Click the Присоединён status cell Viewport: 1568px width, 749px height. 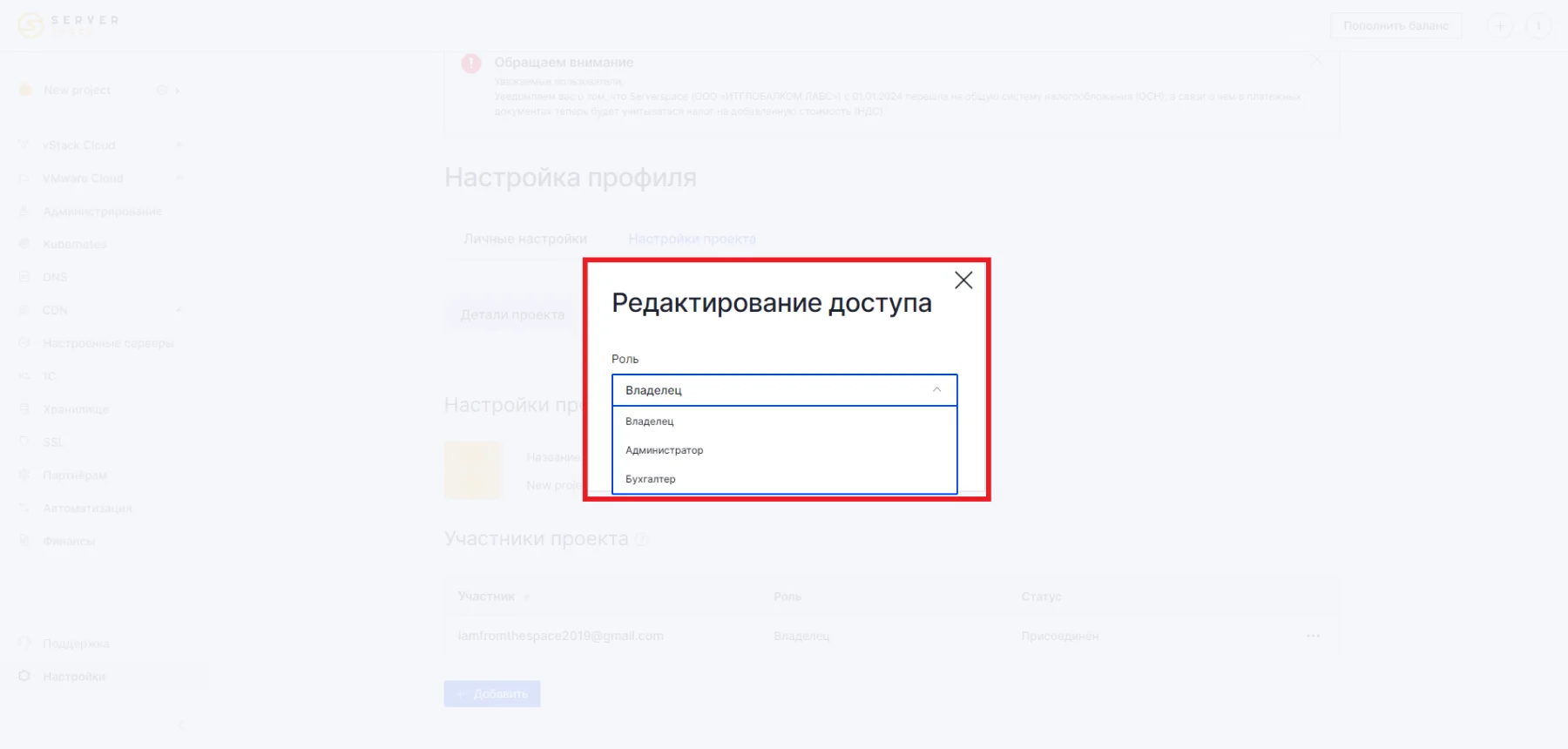coord(1060,636)
